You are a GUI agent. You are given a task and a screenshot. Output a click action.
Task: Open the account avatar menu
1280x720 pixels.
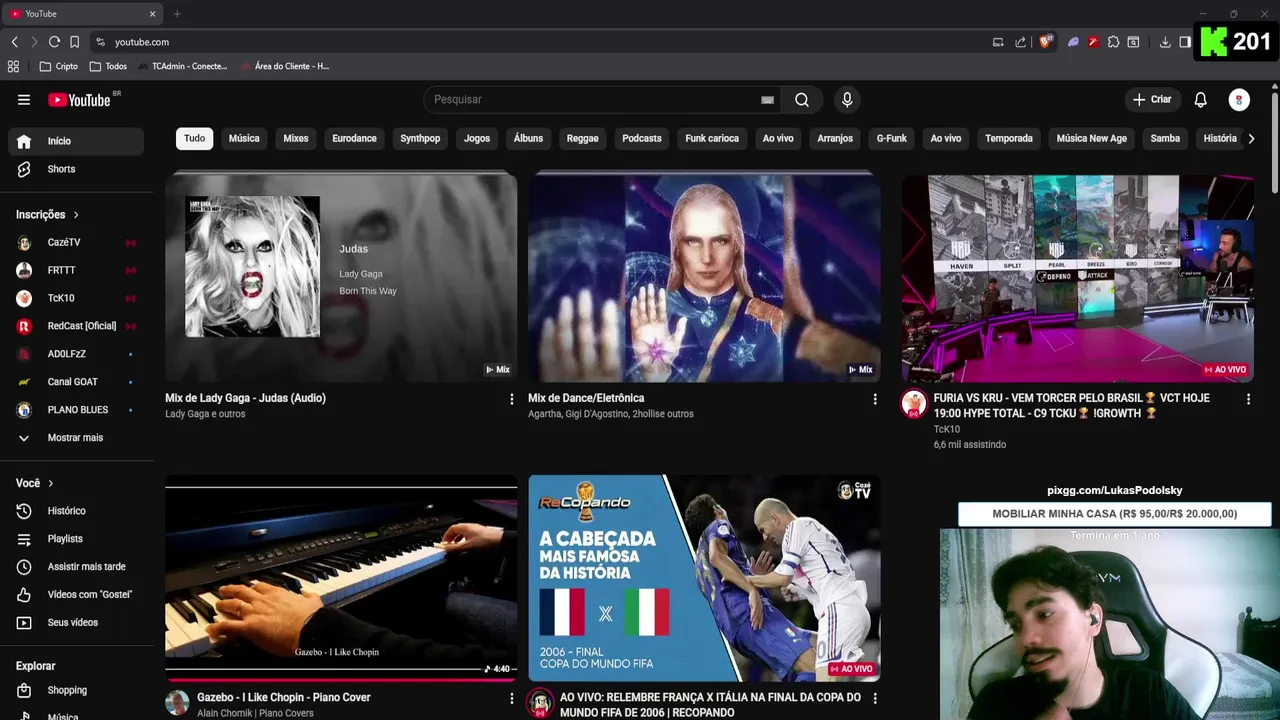point(1239,99)
